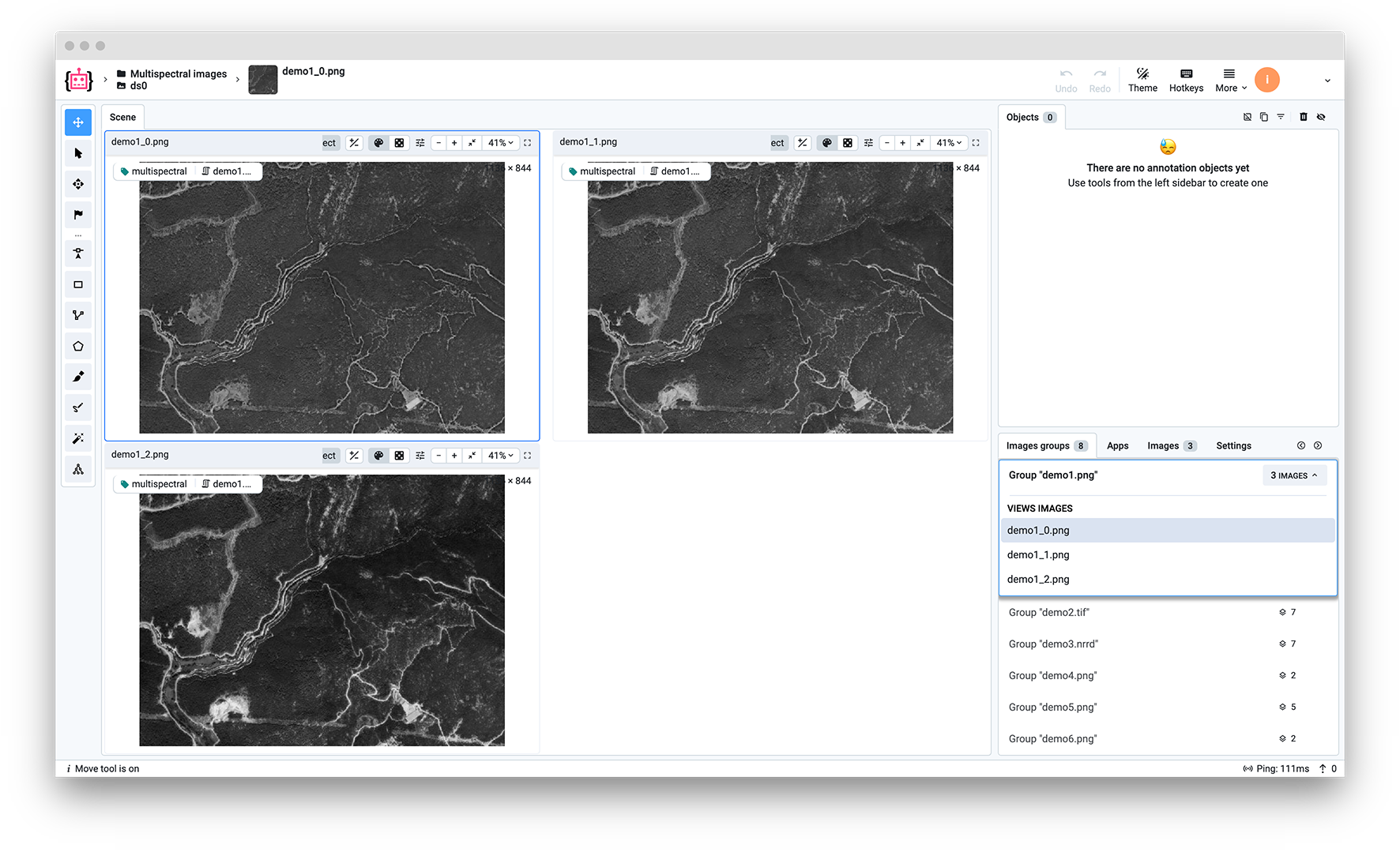This screenshot has height=856, width=1400.
Task: Select the Rectangle annotation tool
Action: [x=78, y=285]
